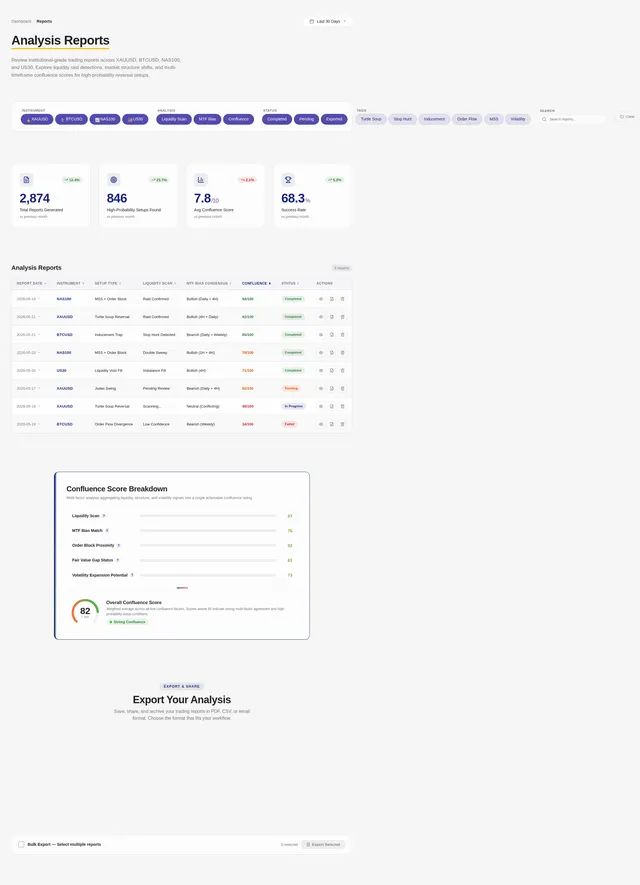Tick the Bulk Export checkbox

[x=21, y=844]
